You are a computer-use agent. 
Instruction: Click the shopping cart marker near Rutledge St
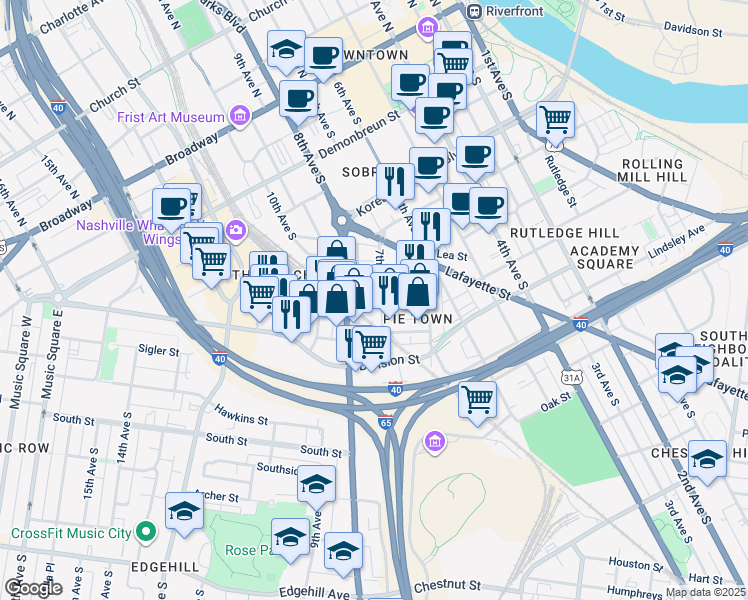555,121
